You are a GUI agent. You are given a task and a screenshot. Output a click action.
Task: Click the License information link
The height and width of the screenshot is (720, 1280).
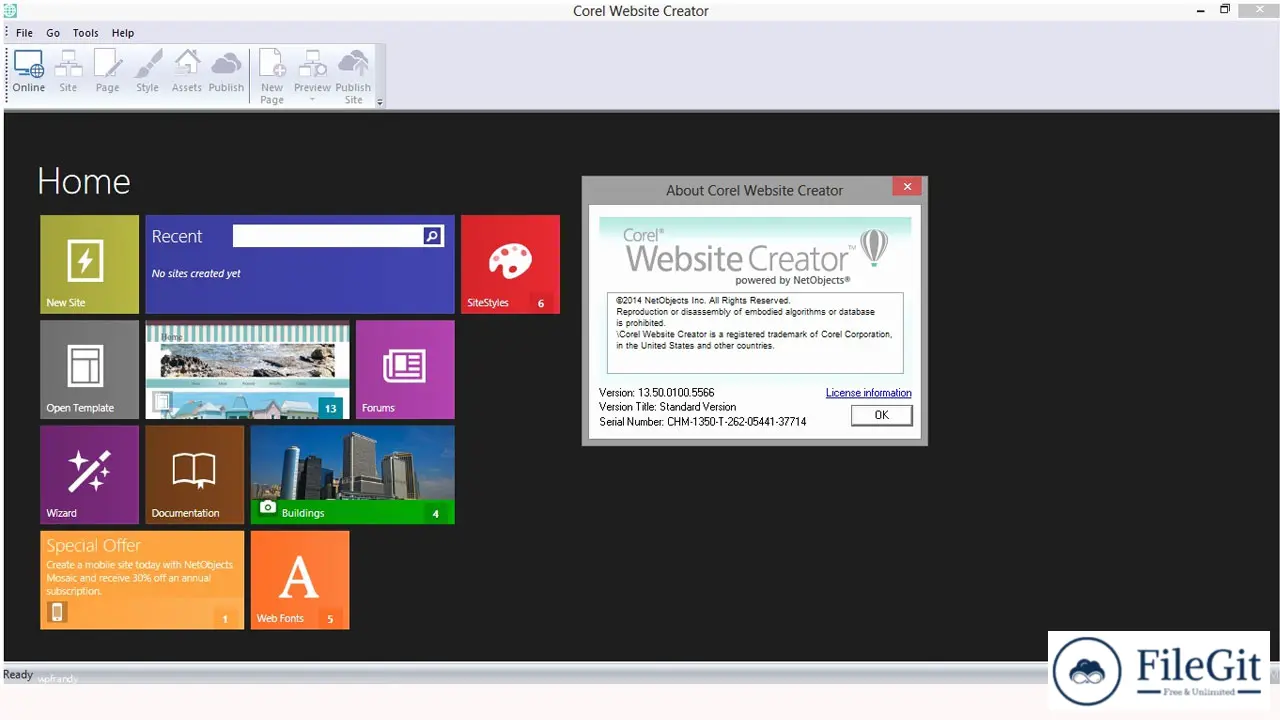click(x=868, y=393)
